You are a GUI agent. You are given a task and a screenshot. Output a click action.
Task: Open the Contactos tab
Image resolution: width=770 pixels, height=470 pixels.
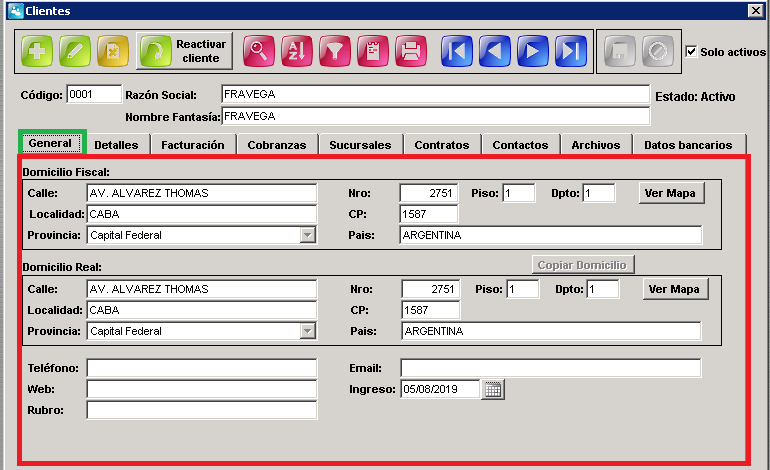(520, 145)
